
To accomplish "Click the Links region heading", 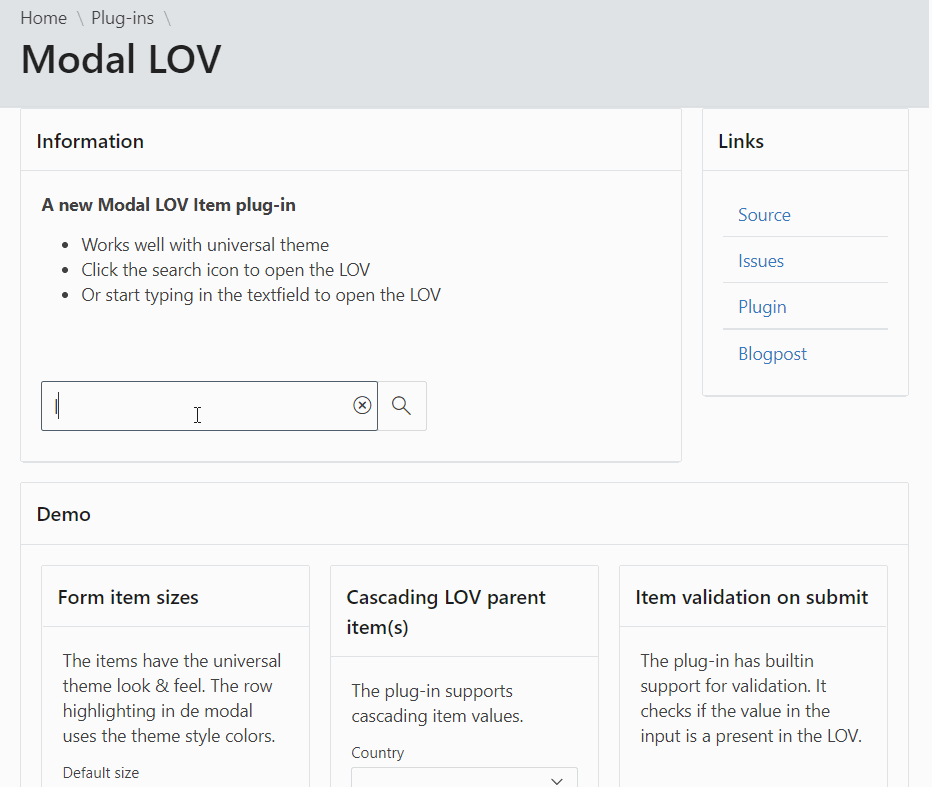I will (741, 141).
